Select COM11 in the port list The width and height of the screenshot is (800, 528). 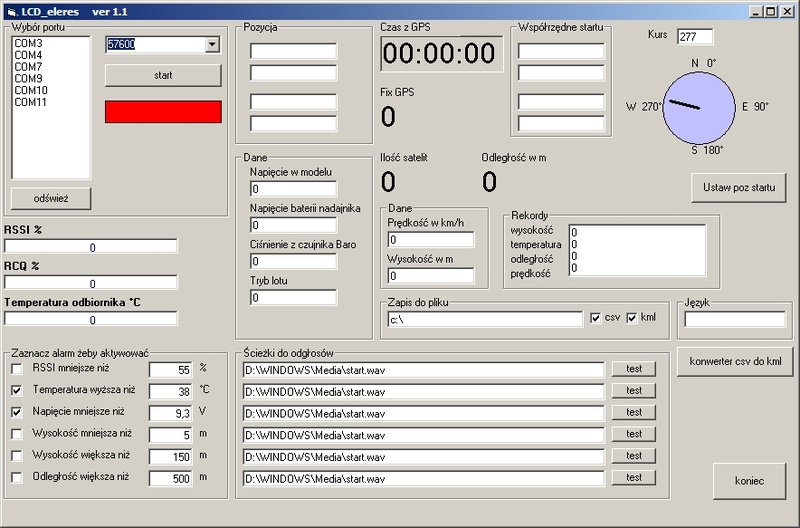pyautogui.click(x=31, y=102)
